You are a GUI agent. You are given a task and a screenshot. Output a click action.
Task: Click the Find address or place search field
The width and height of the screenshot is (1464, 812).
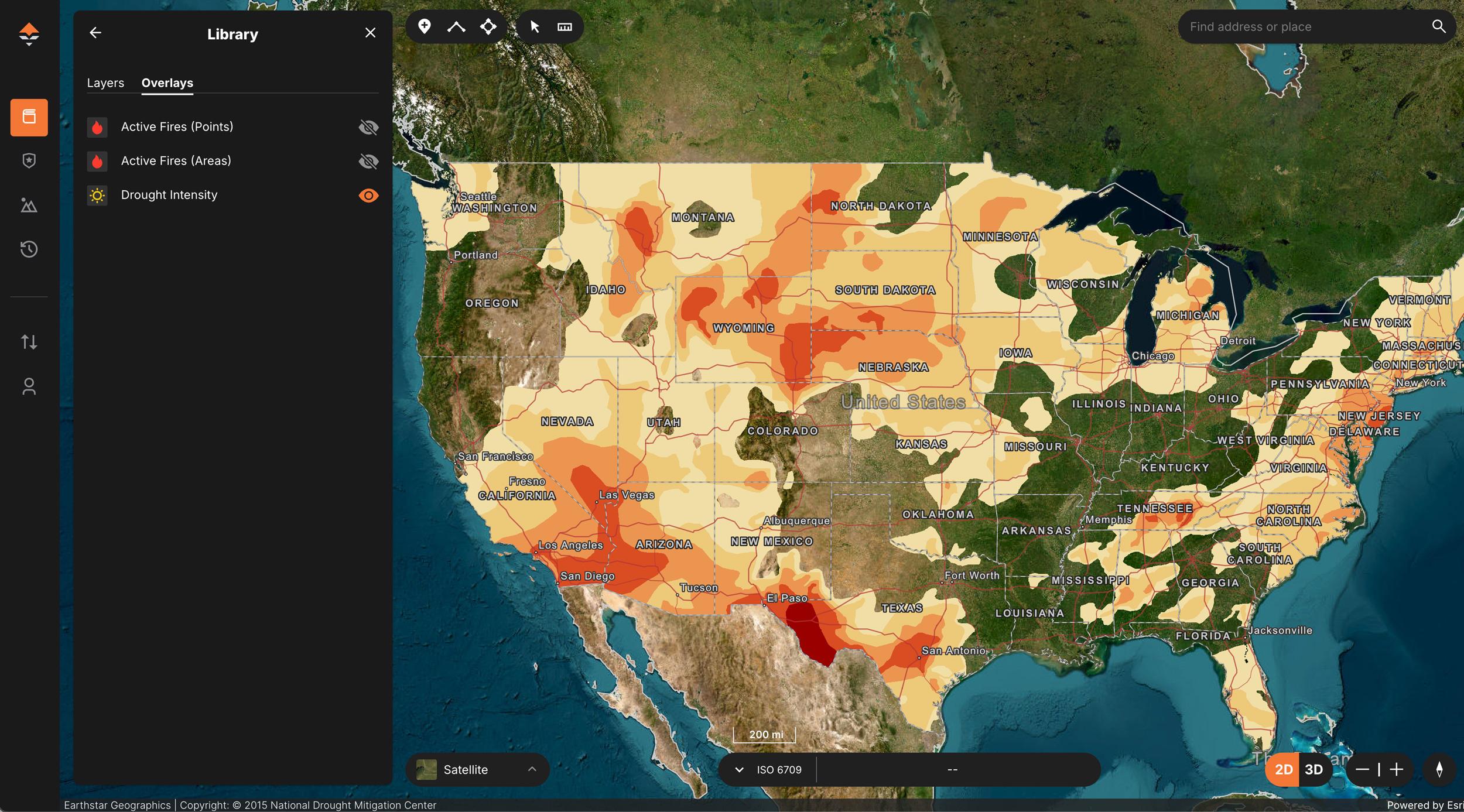point(1288,26)
